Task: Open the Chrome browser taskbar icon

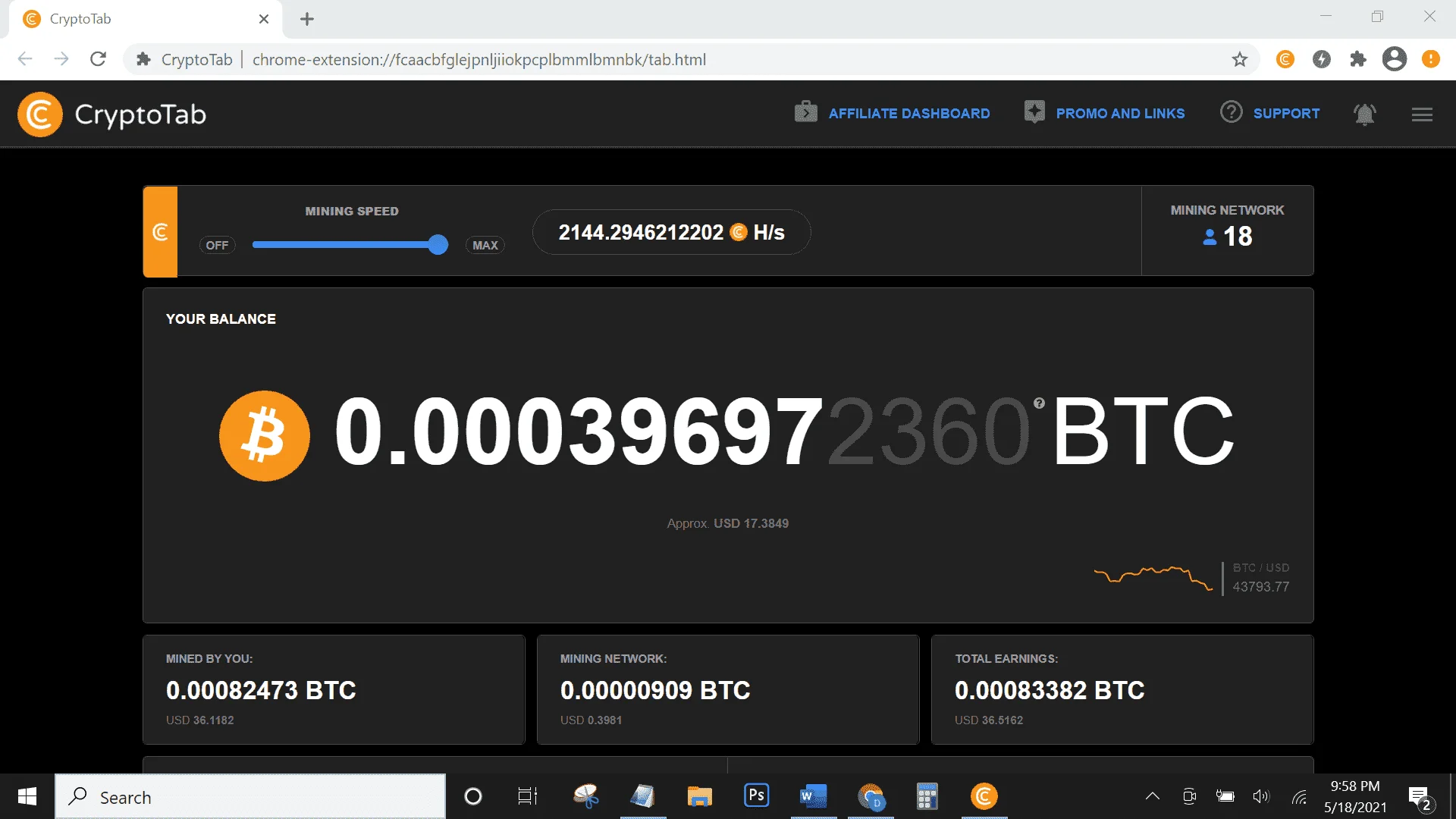Action: coord(871,796)
